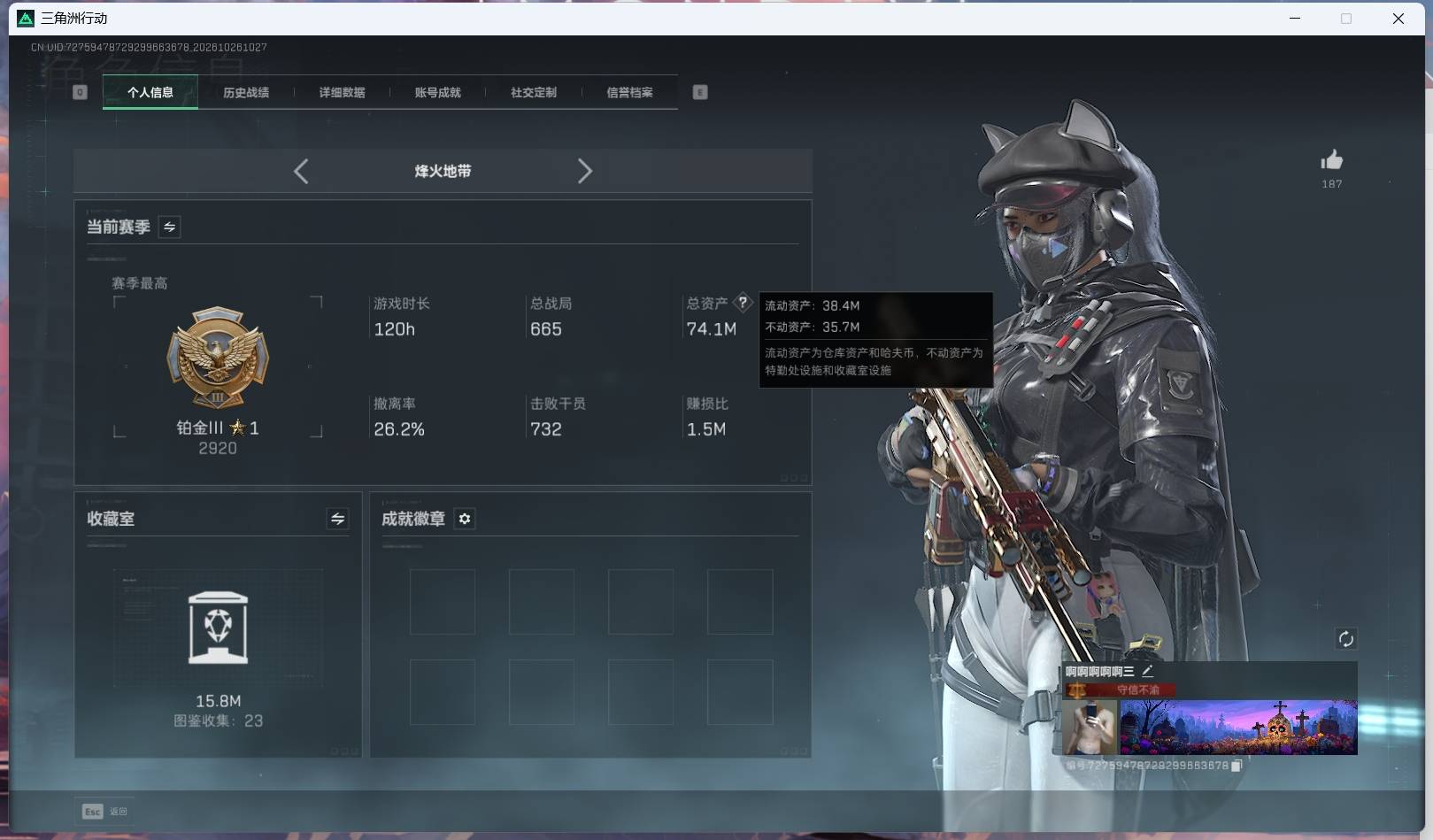Screen dimensions: 1433x840
Task: Toggle the 收藏室 swap icon
Action: tap(337, 519)
